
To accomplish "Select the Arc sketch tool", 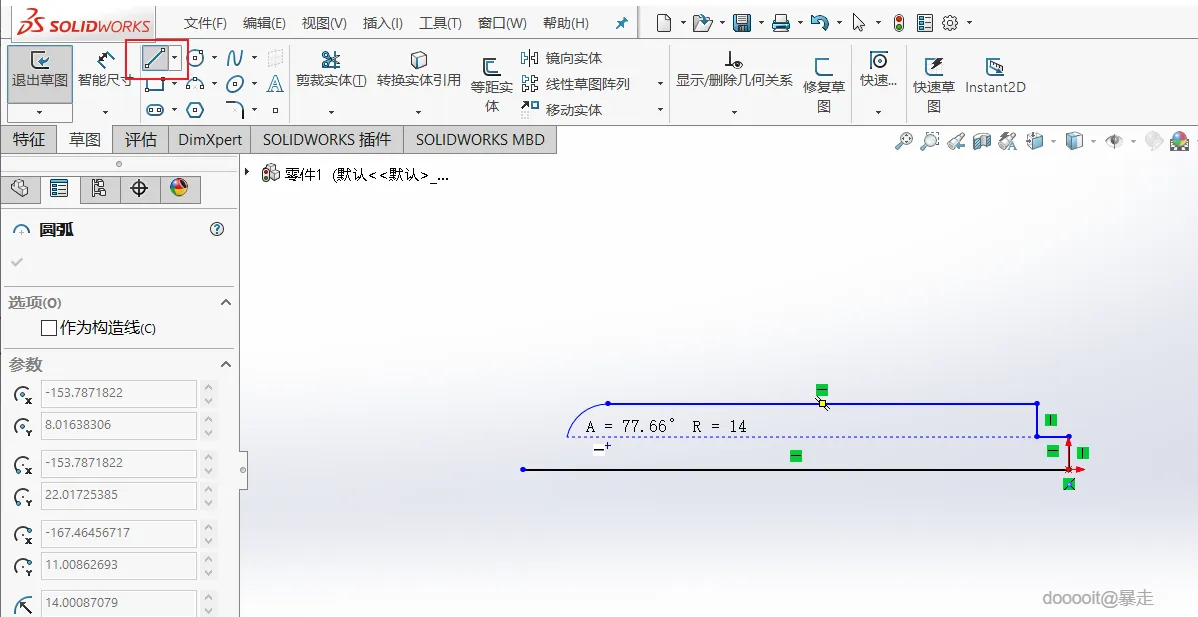I will click(196, 84).
